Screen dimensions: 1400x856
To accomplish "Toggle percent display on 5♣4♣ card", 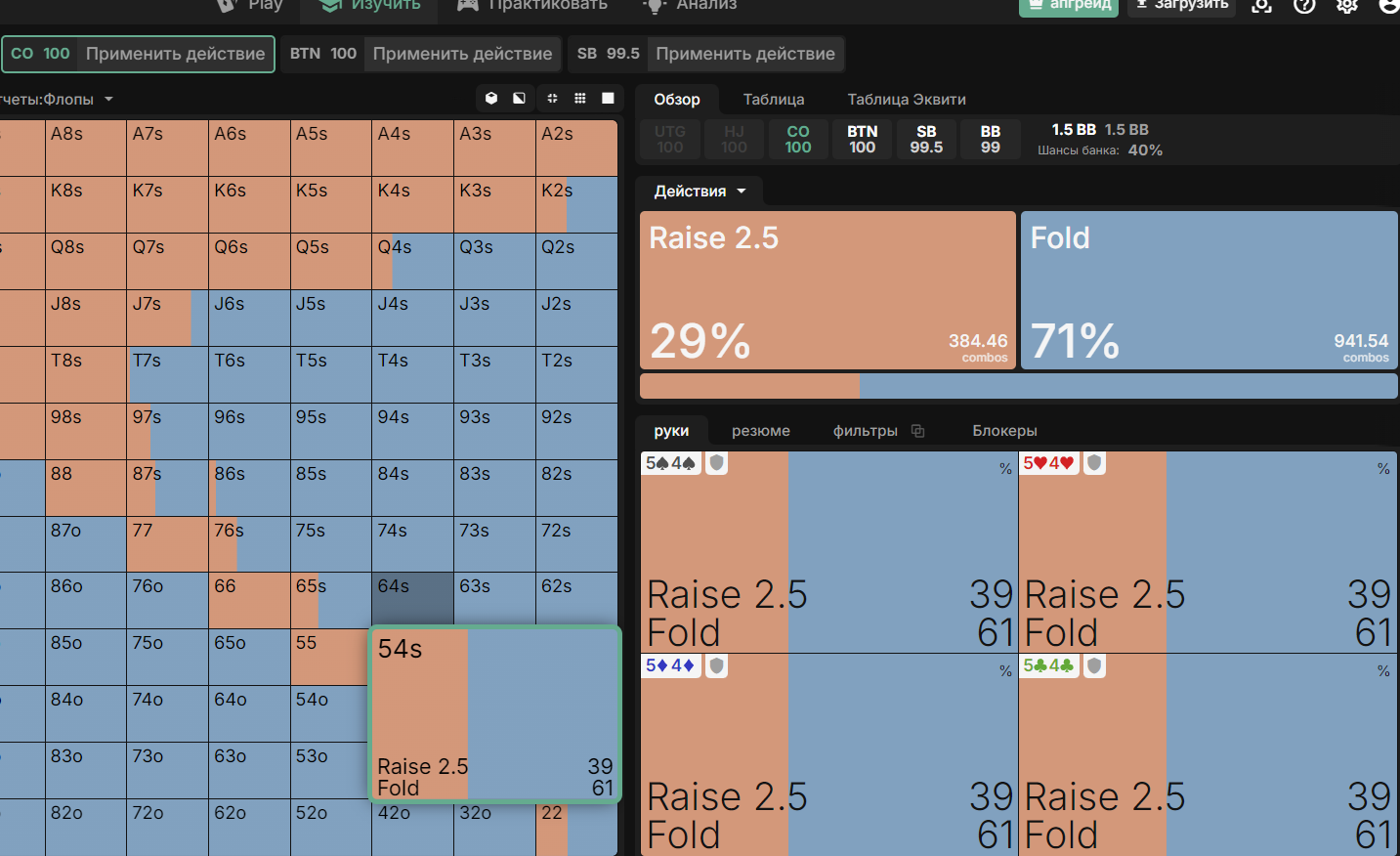I will pos(1383,671).
